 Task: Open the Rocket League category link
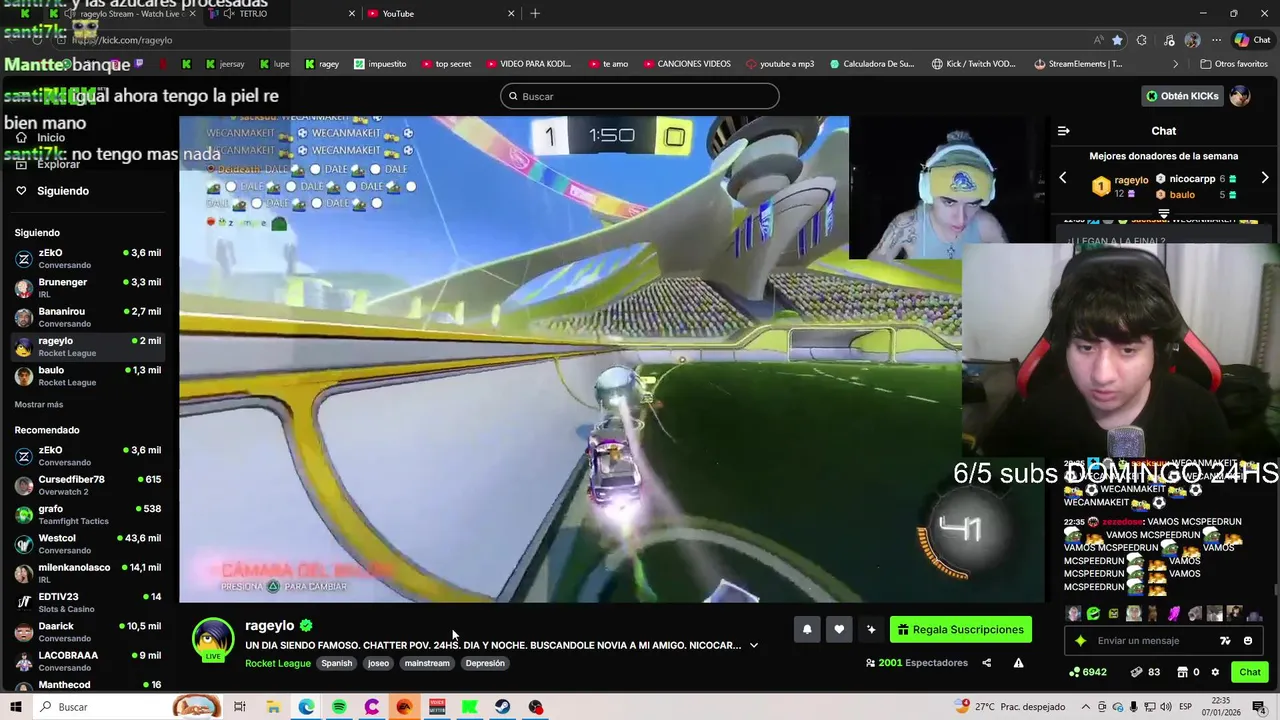pyautogui.click(x=278, y=663)
